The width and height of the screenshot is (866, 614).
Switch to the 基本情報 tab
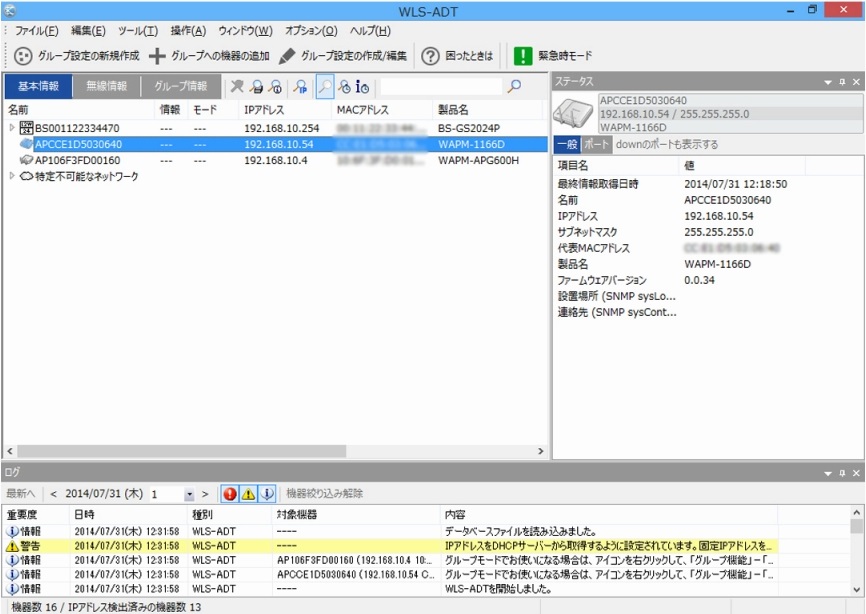(38, 86)
